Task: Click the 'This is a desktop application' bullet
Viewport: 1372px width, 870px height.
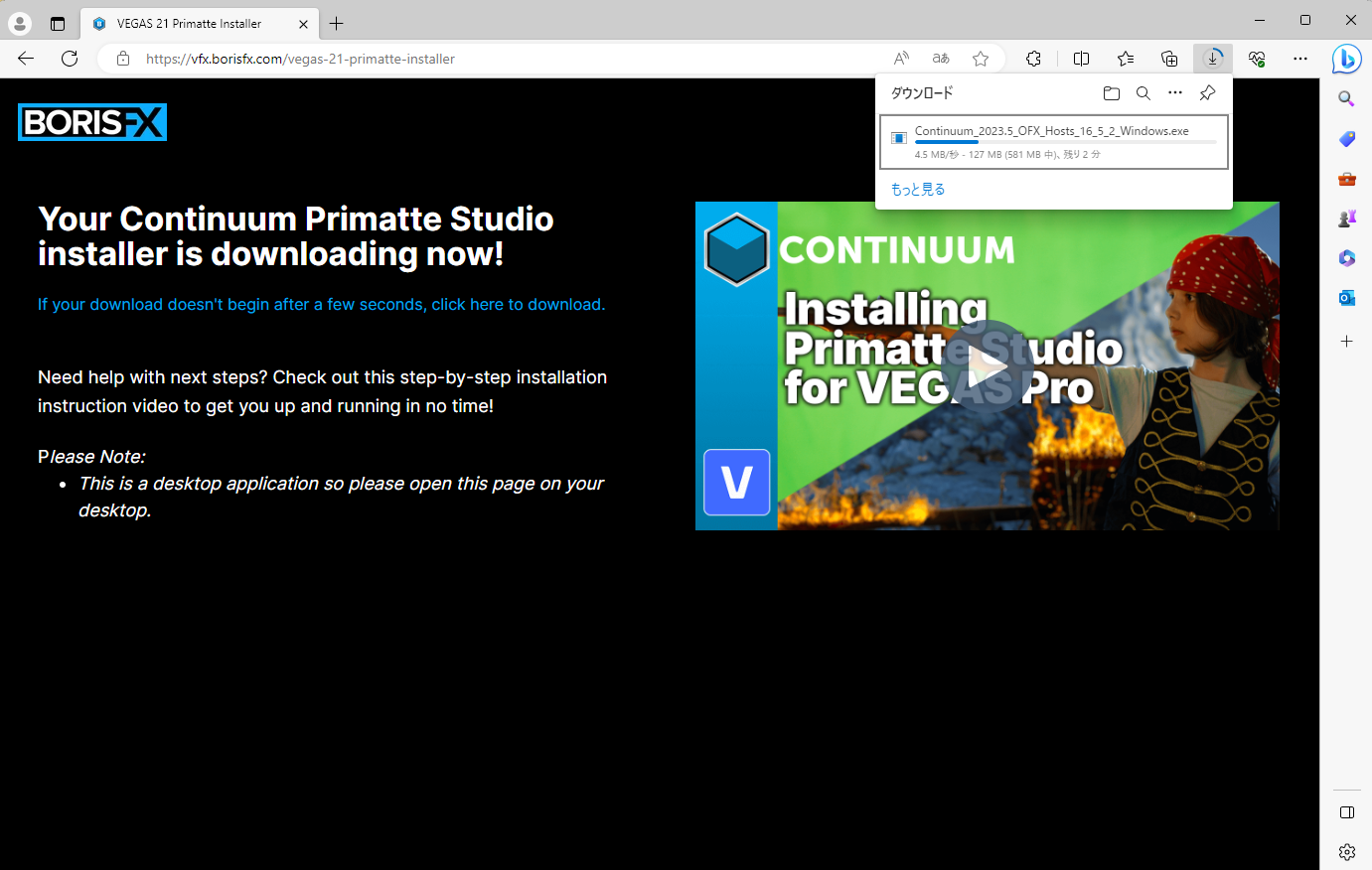Action: (341, 497)
